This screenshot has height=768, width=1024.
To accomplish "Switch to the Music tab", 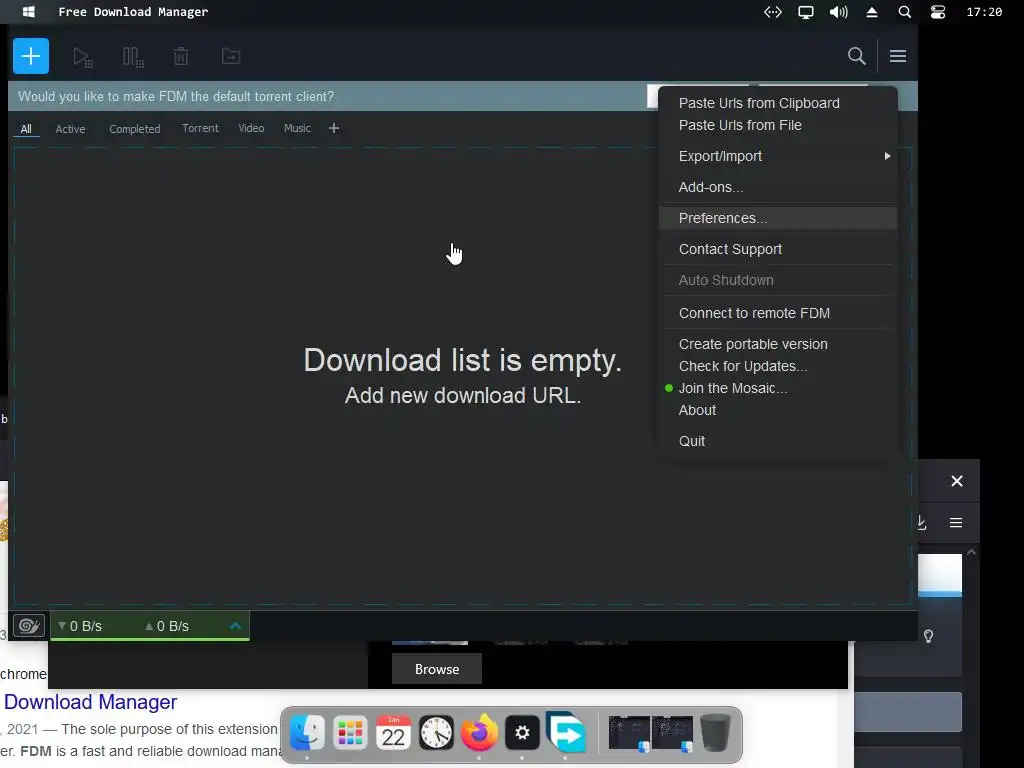I will click(297, 128).
